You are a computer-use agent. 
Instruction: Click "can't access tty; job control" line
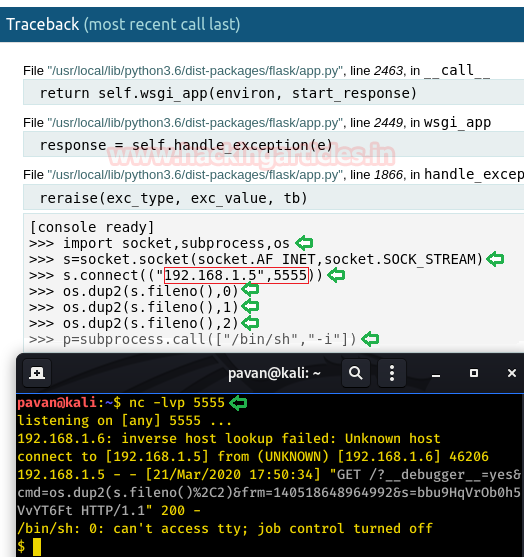tap(225, 529)
